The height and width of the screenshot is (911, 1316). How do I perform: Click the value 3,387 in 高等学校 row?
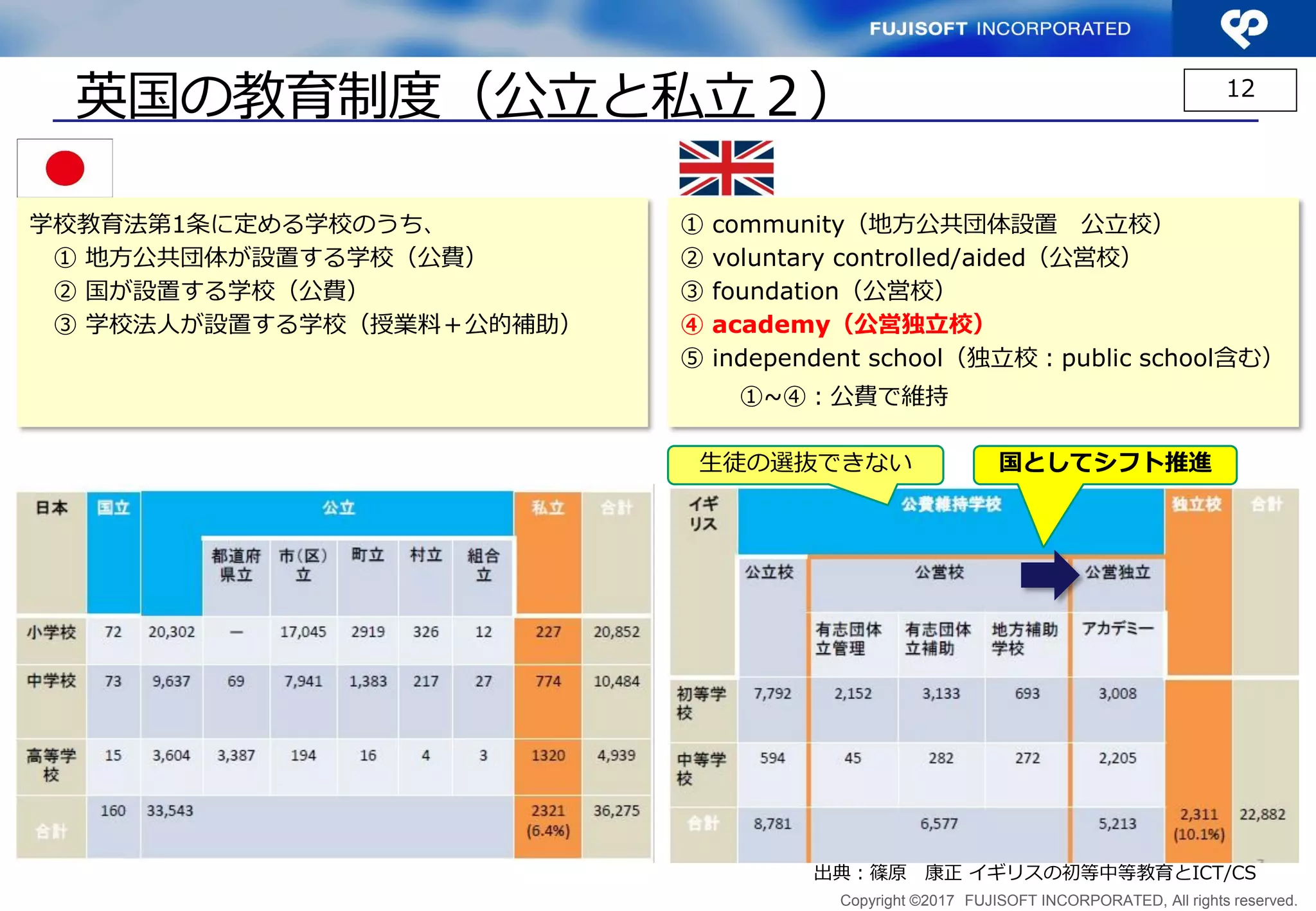(236, 756)
